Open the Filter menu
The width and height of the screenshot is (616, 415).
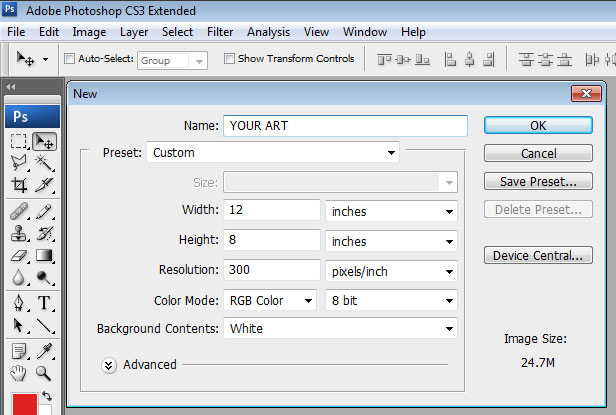click(220, 32)
